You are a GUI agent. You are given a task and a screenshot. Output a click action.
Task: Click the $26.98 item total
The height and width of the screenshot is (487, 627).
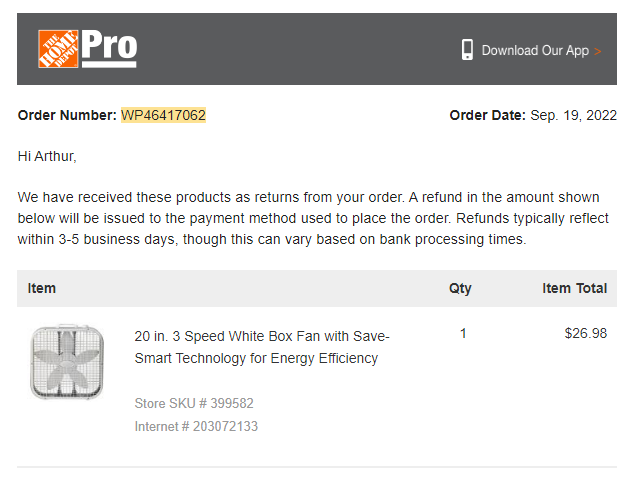click(586, 333)
